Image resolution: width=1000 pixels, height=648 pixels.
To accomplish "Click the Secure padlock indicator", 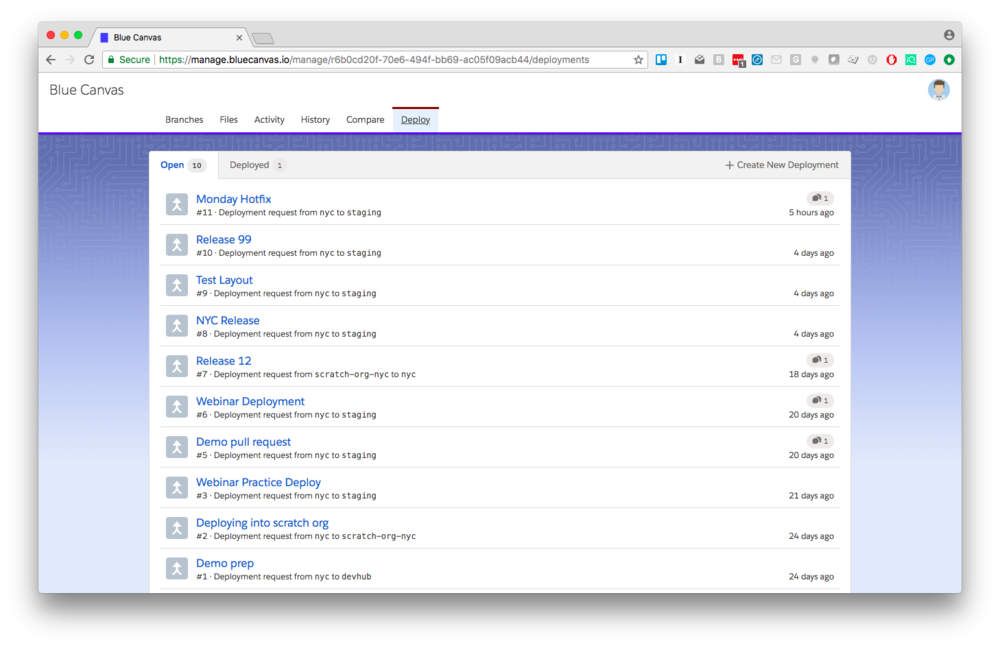I will click(x=129, y=60).
